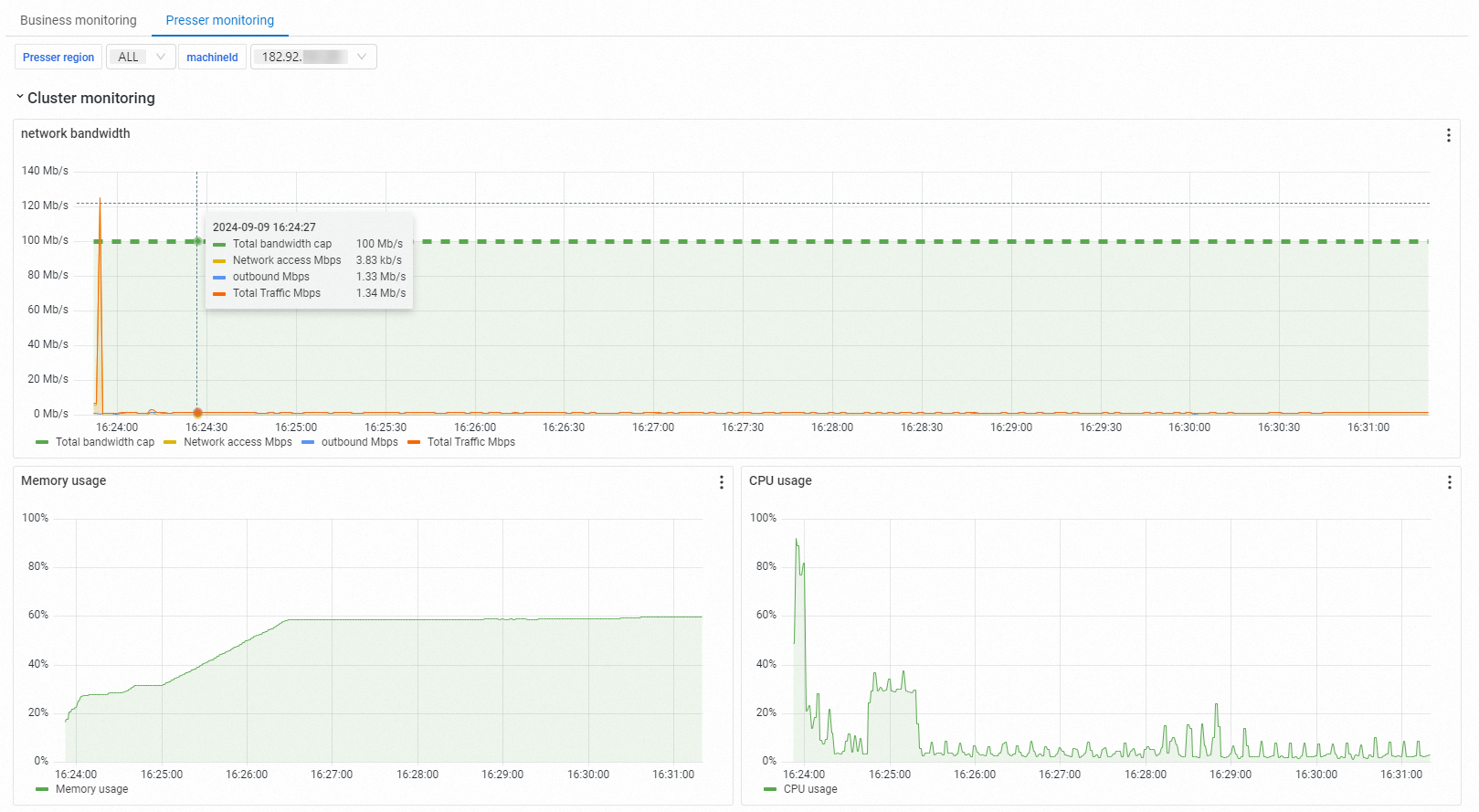Click the machineId label

pos(212,57)
